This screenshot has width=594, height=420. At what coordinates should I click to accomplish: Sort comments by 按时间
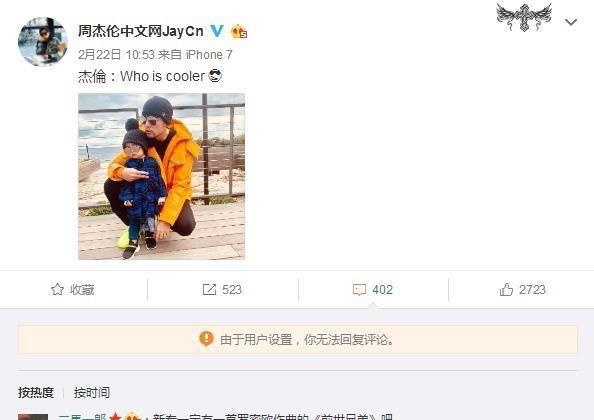[x=92, y=392]
